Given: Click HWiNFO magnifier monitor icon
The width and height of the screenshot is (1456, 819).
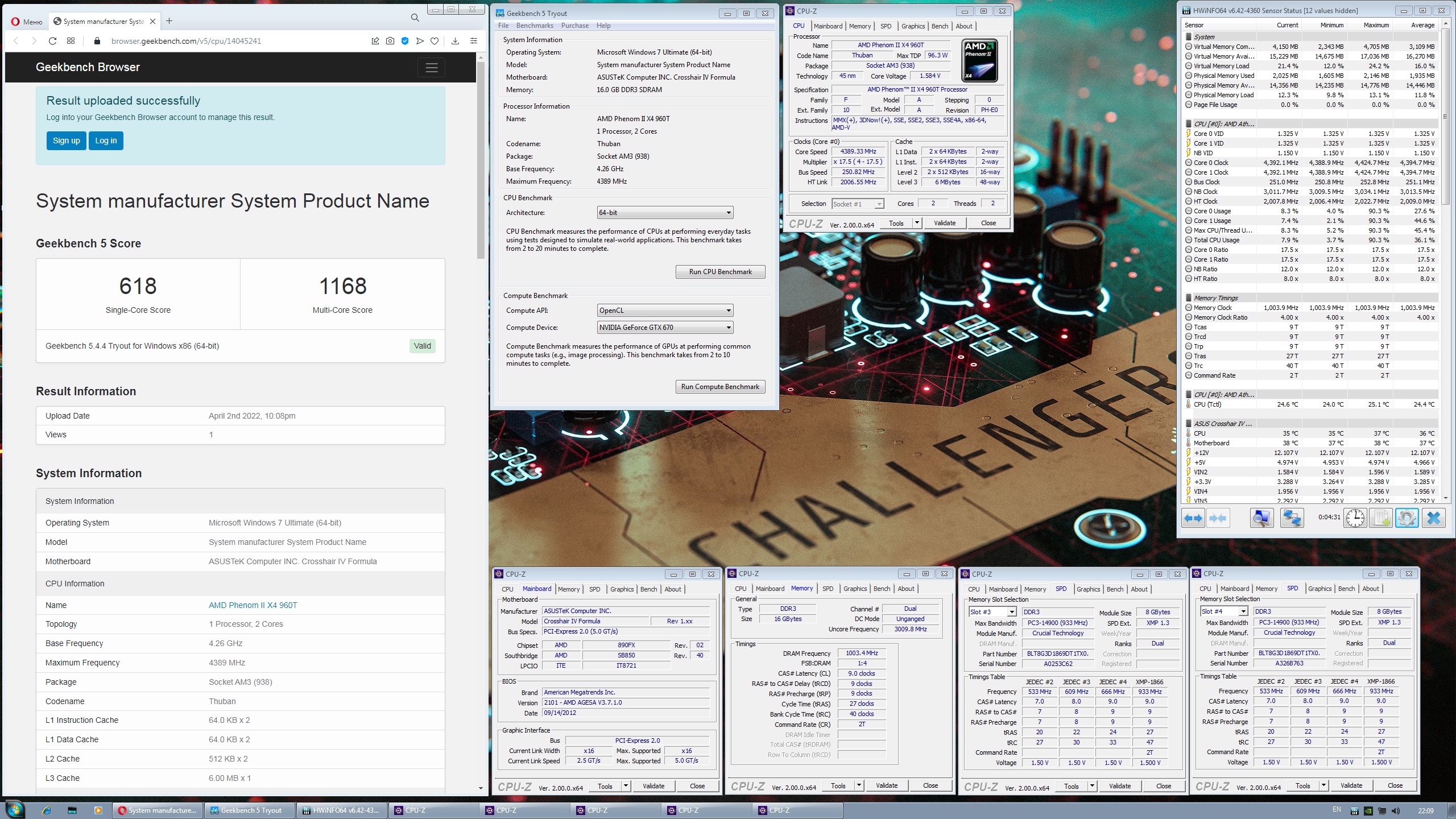Looking at the screenshot, I should [1261, 518].
